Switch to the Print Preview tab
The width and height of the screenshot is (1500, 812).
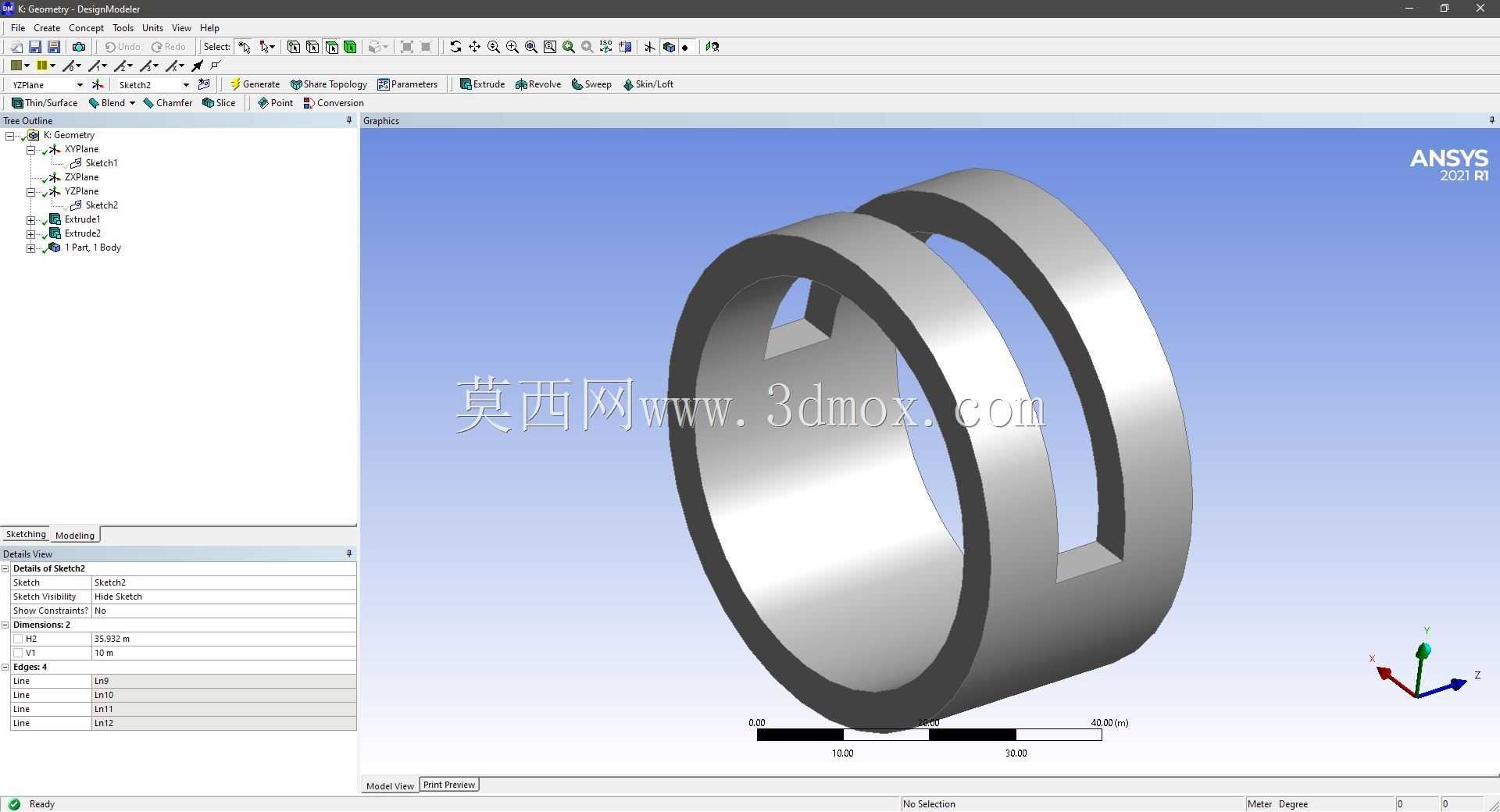tap(449, 785)
